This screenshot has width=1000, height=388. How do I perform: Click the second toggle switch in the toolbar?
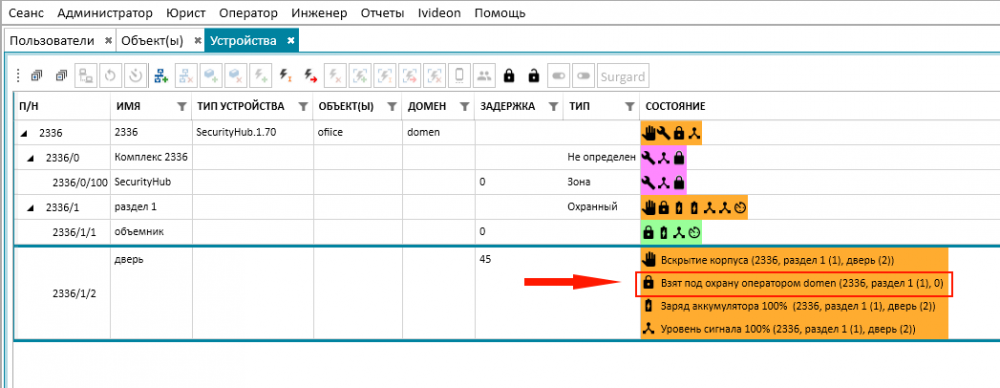pyautogui.click(x=583, y=76)
